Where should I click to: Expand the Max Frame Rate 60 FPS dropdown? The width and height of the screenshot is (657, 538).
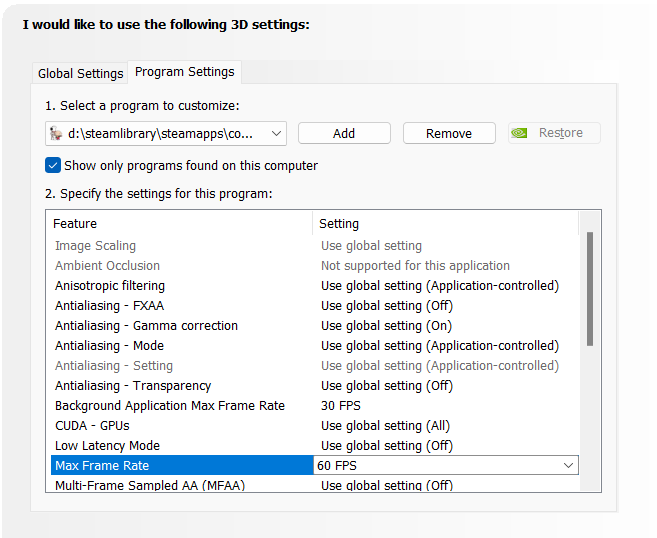pyautogui.click(x=568, y=465)
